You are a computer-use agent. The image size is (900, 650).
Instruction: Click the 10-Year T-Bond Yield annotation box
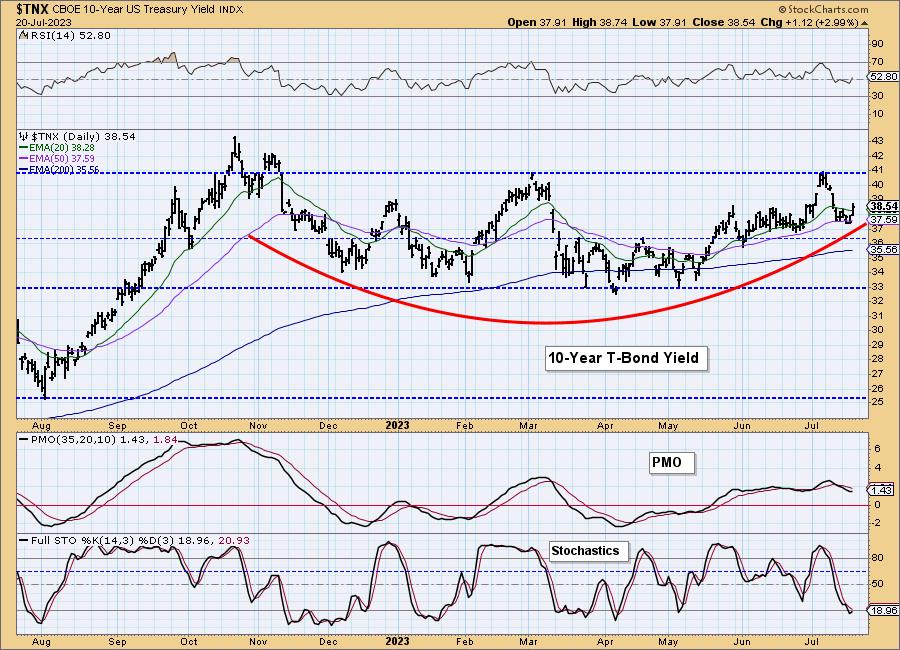[x=625, y=359]
